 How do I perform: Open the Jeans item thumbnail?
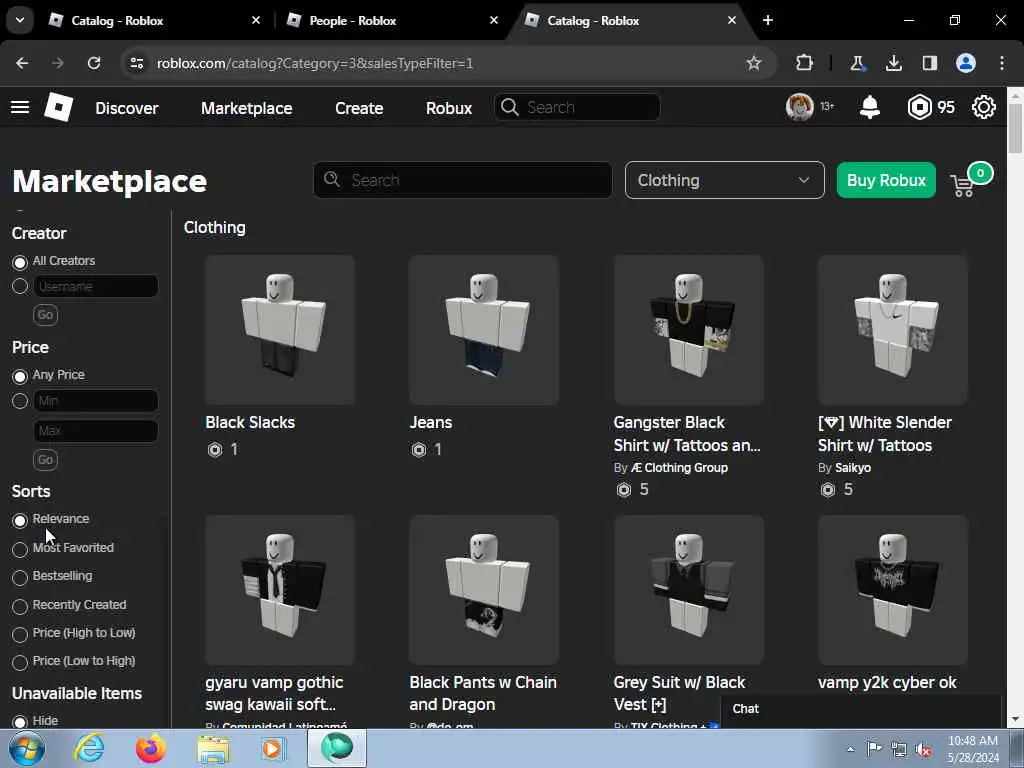click(484, 330)
